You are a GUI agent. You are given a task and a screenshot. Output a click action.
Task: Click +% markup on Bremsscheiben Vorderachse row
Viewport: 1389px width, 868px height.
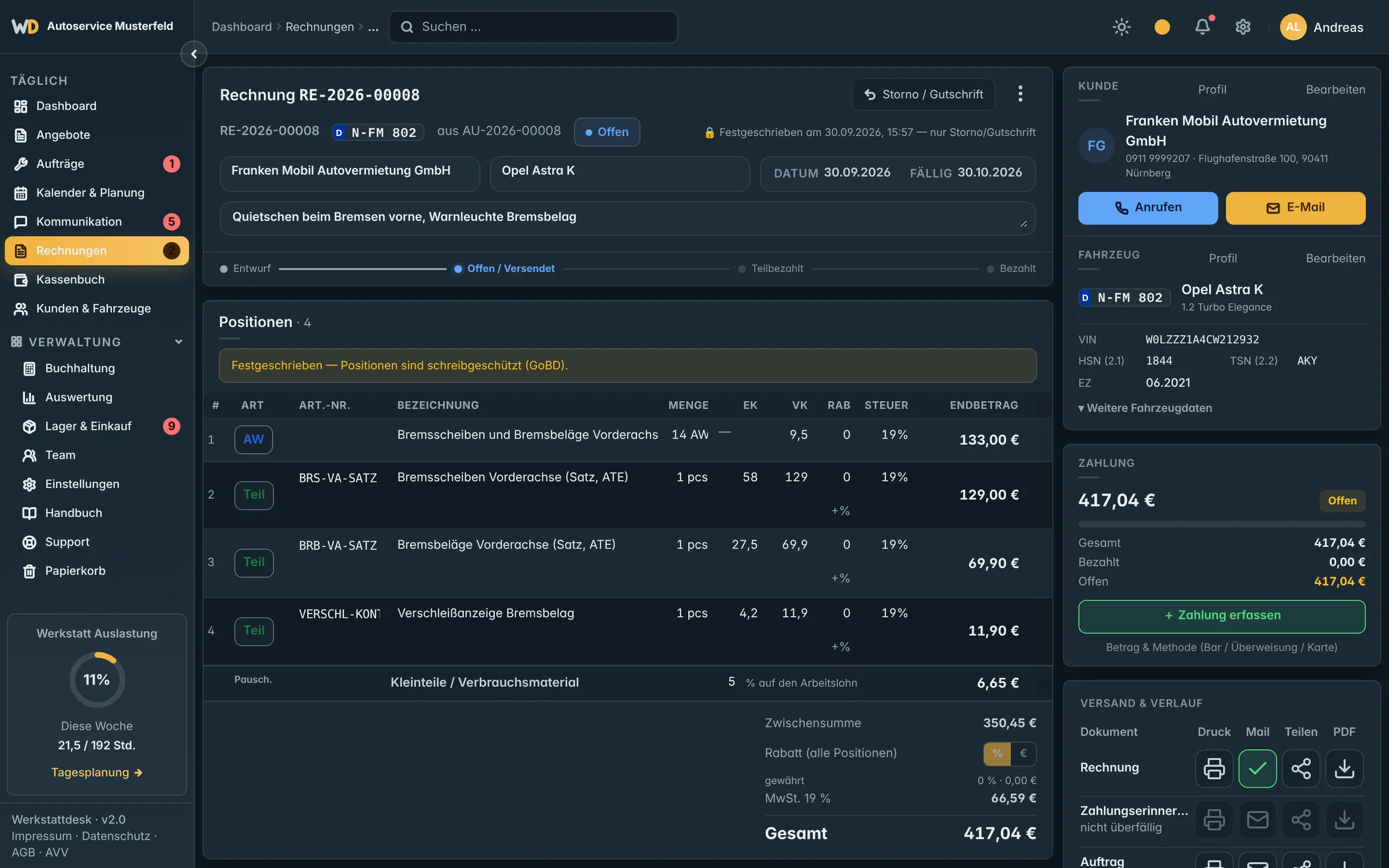tap(840, 510)
